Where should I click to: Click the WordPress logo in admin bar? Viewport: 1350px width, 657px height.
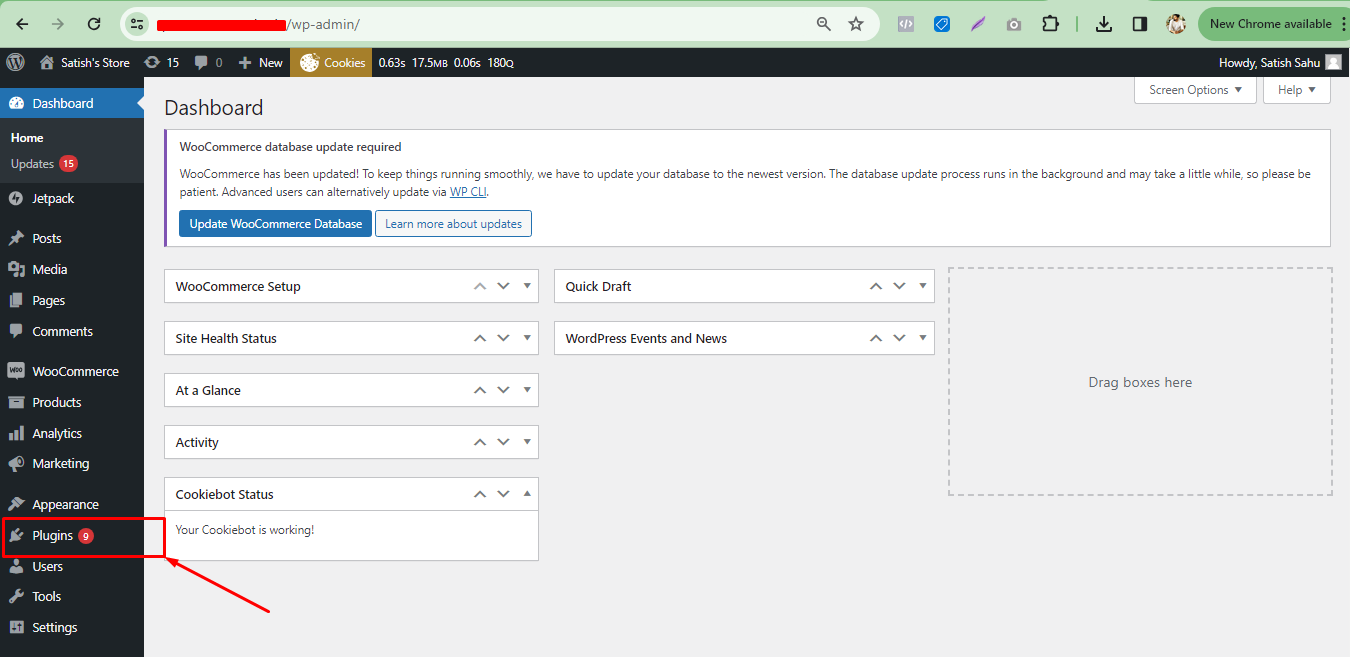pyautogui.click(x=15, y=62)
